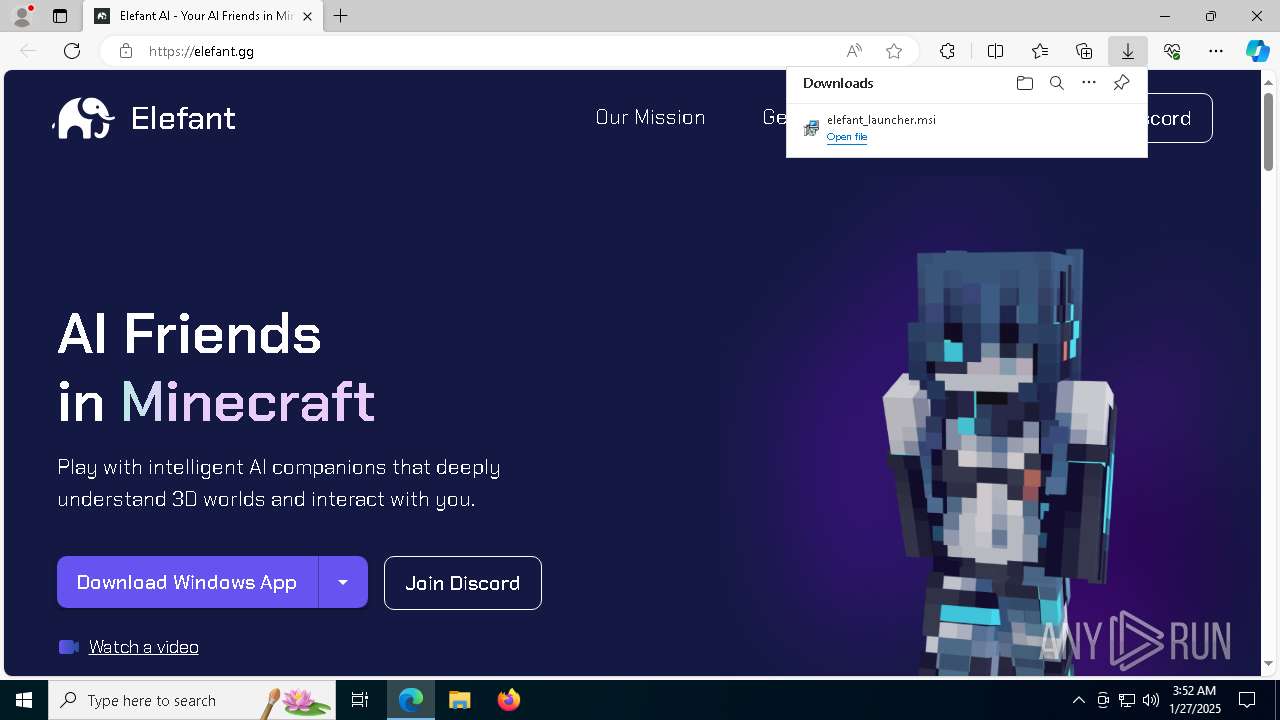Click the Minecraft character image
1280x720 pixels.
tap(1000, 460)
